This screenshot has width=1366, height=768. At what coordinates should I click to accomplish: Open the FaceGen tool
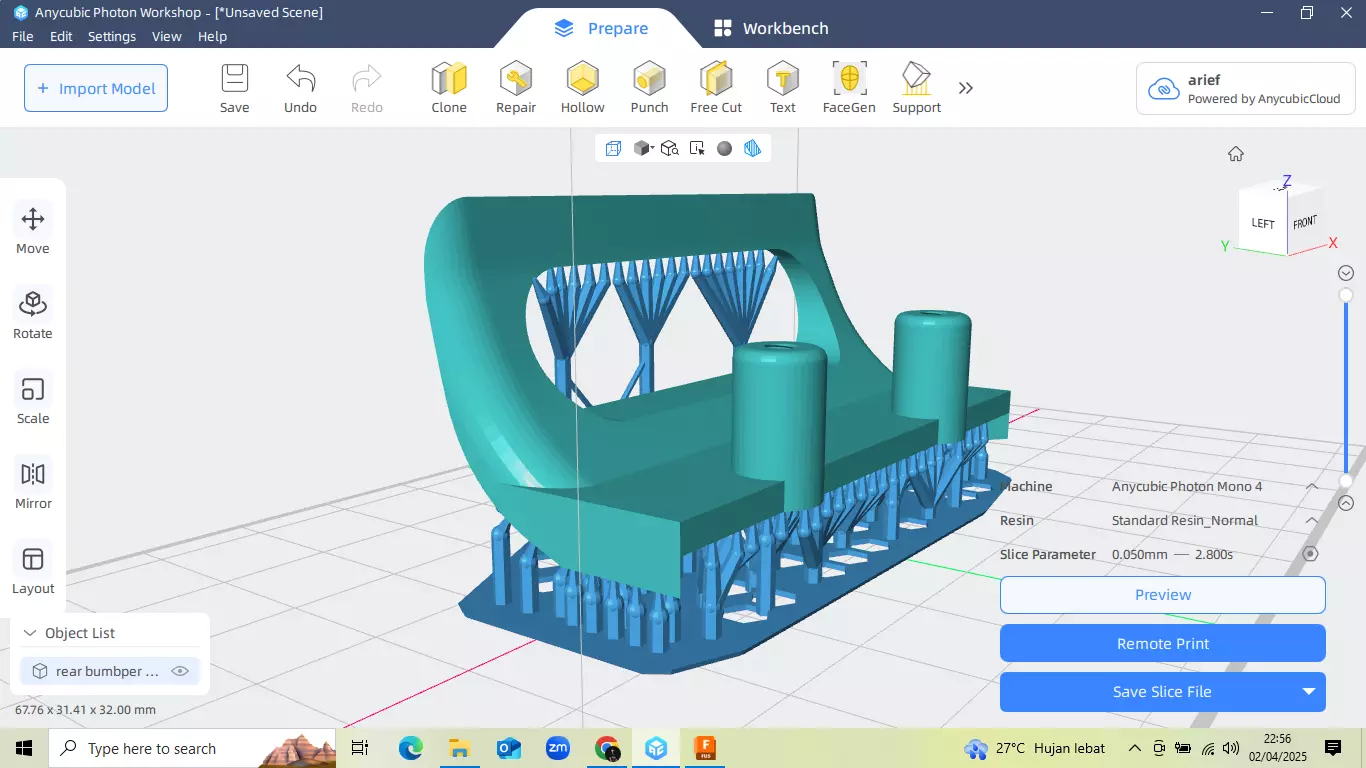pos(849,88)
